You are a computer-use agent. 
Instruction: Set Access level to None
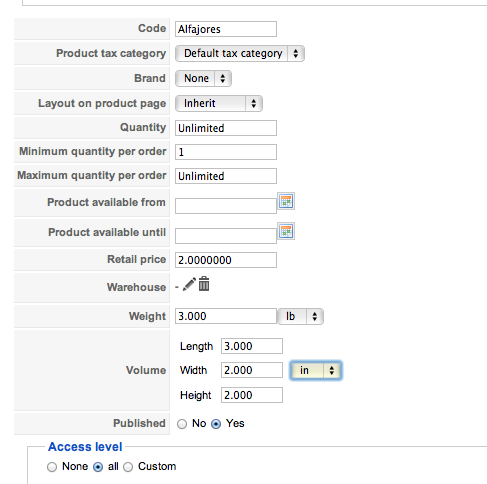pyautogui.click(x=52, y=467)
